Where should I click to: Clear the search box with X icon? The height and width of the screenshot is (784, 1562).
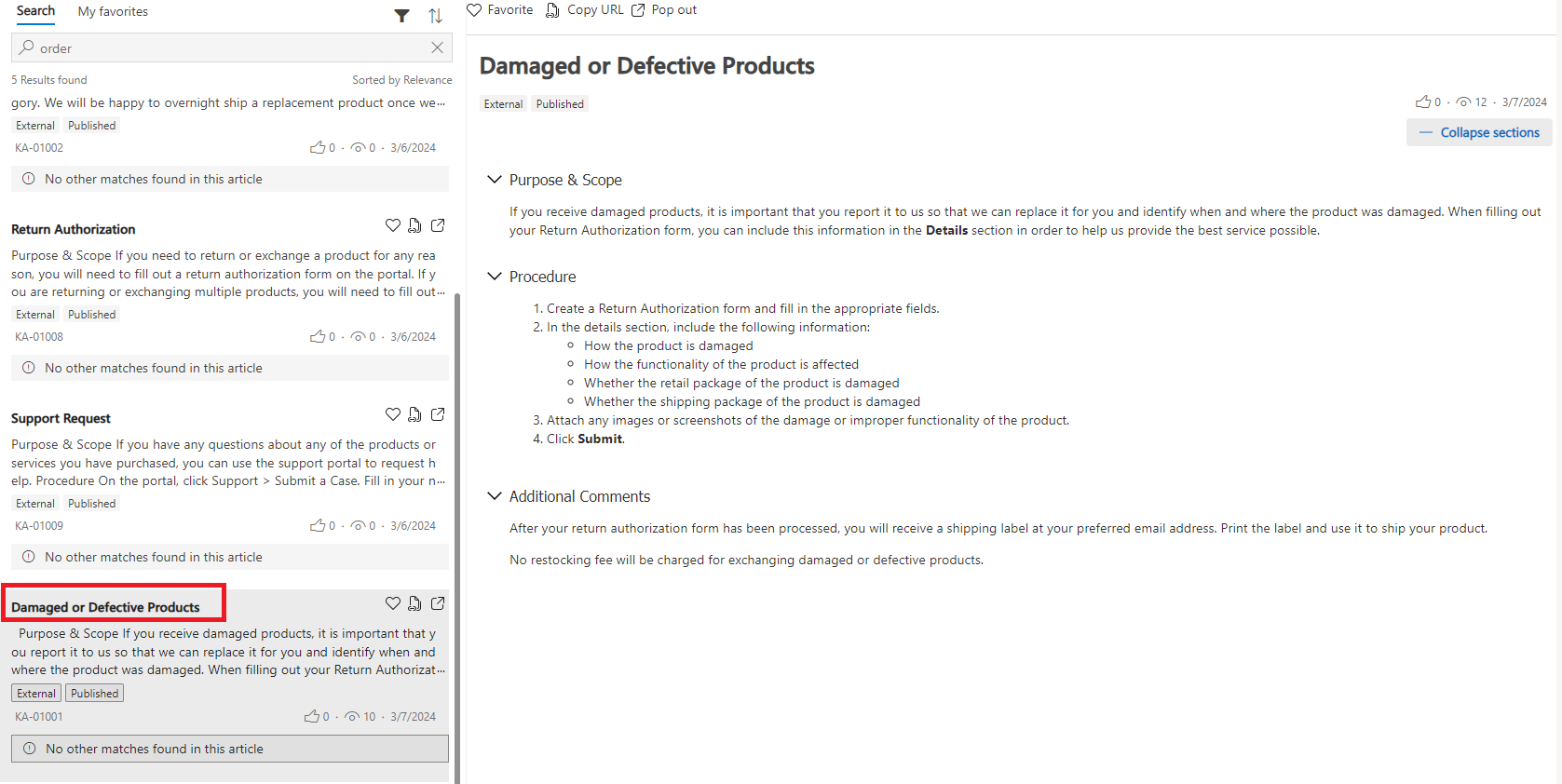[437, 47]
